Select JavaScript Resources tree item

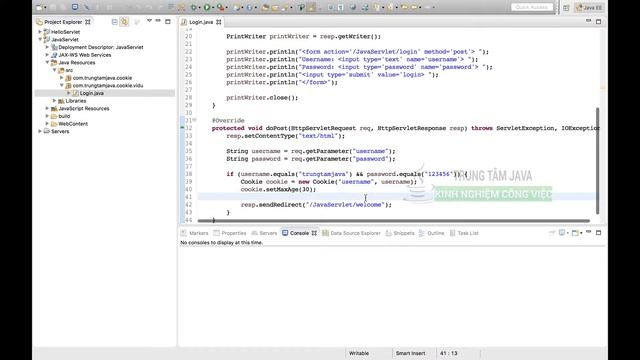(x=84, y=109)
